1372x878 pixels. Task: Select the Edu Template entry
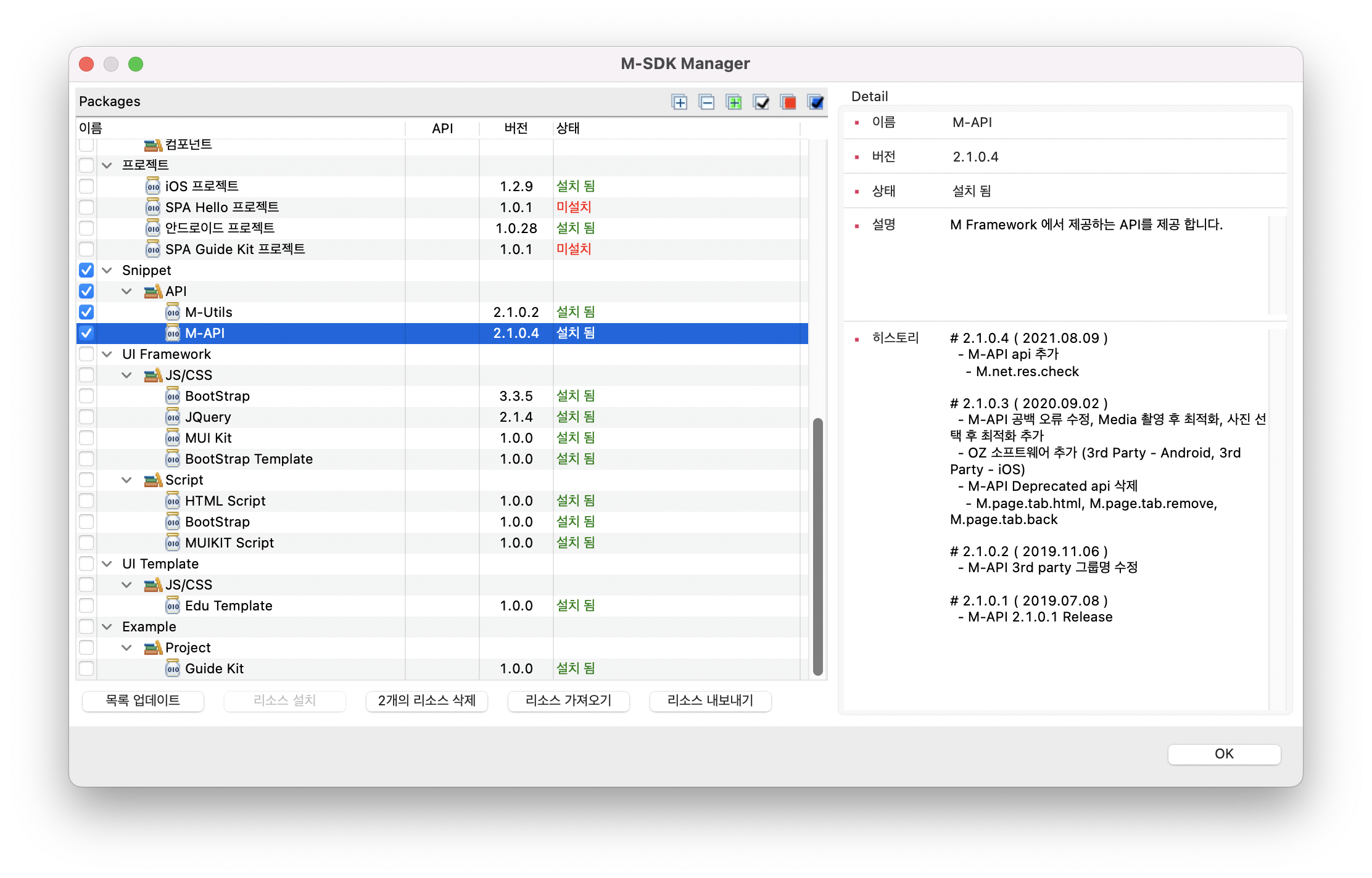coord(228,605)
